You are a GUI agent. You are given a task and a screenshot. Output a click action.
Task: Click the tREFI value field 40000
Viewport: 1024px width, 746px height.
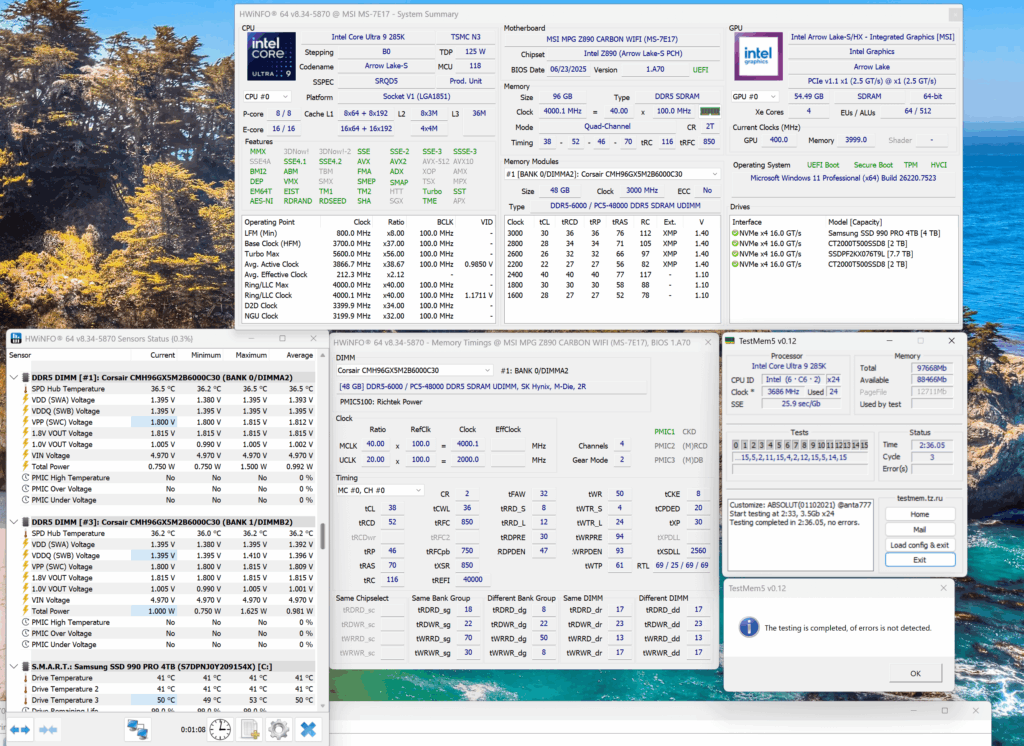point(473,579)
